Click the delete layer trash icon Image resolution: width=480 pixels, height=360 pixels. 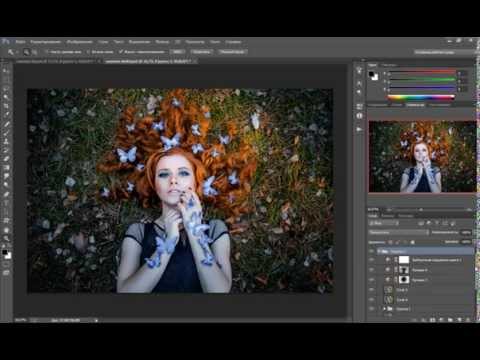468,320
